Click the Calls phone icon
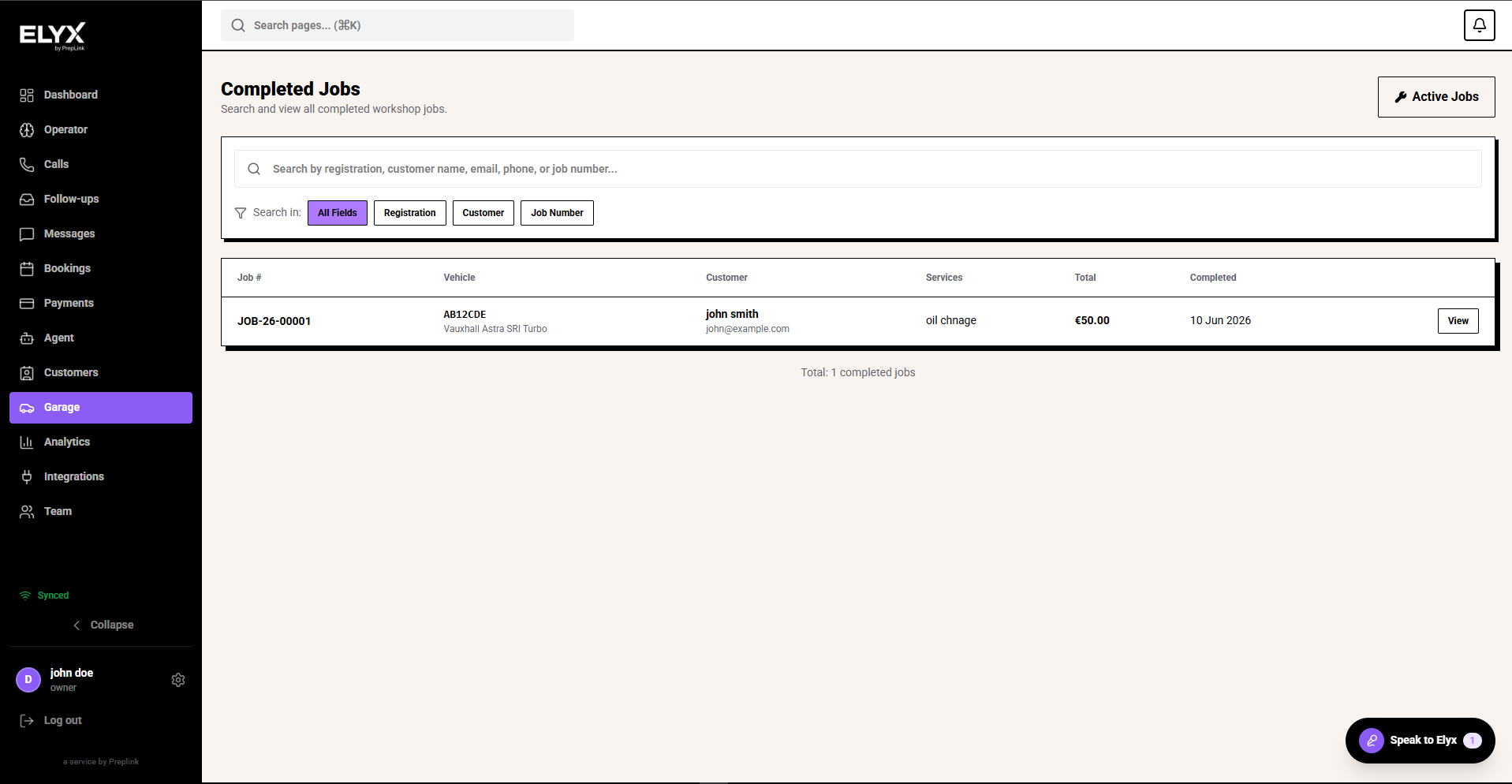The image size is (1512, 784). pos(27,164)
